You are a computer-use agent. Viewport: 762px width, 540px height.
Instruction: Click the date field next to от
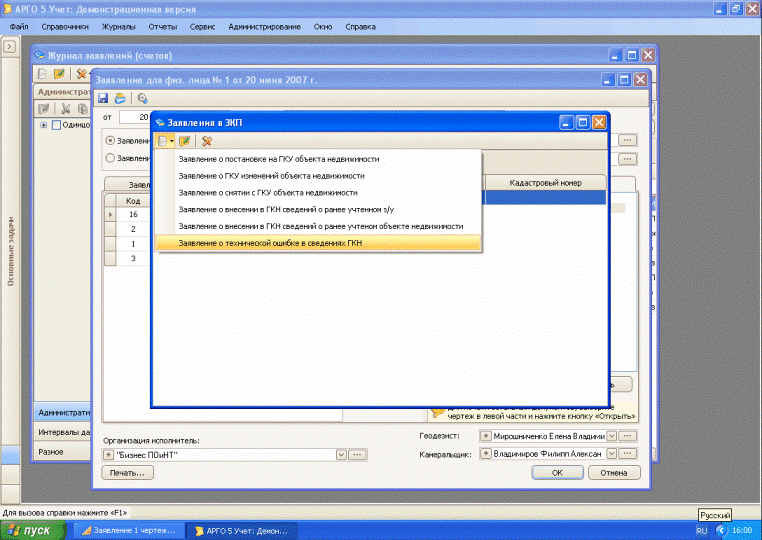coord(135,117)
